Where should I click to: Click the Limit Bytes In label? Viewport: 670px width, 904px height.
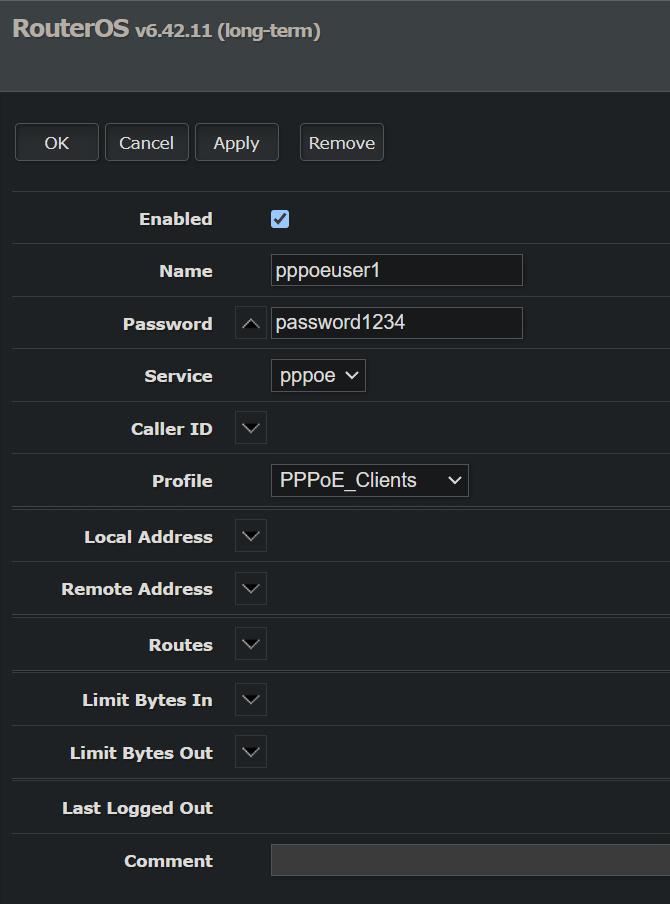(x=147, y=700)
